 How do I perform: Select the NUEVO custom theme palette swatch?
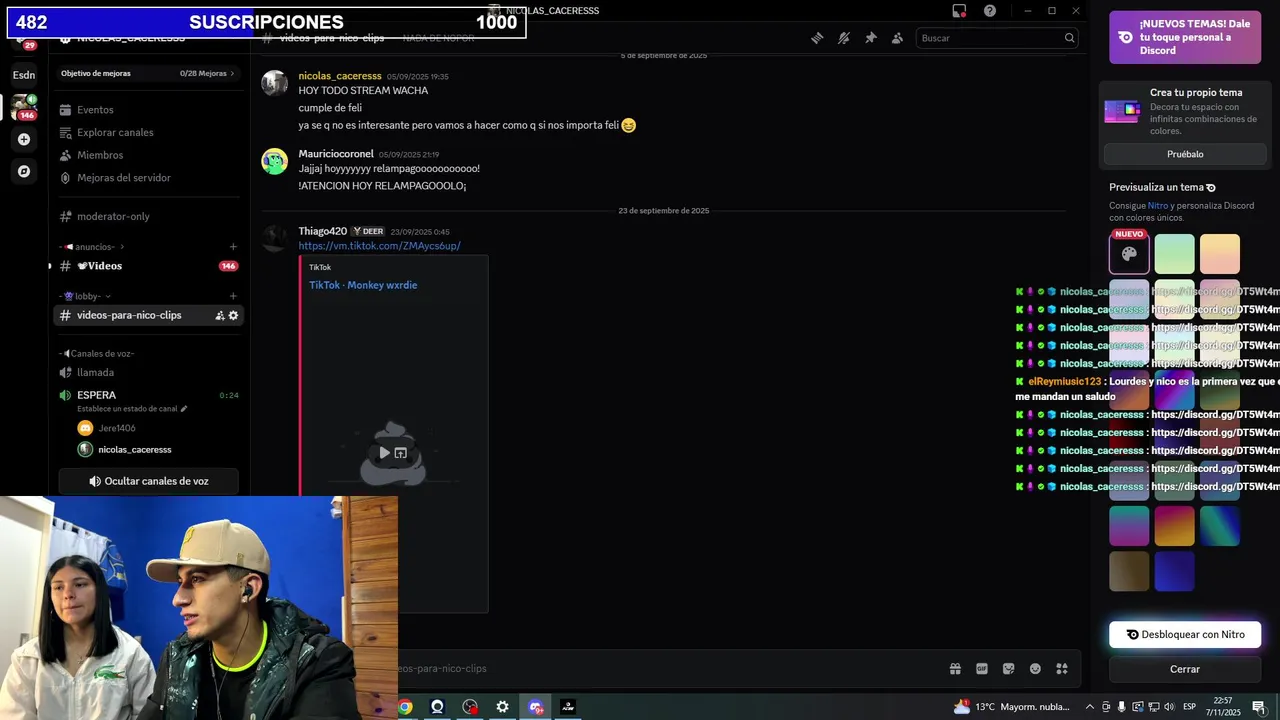[1129, 254]
